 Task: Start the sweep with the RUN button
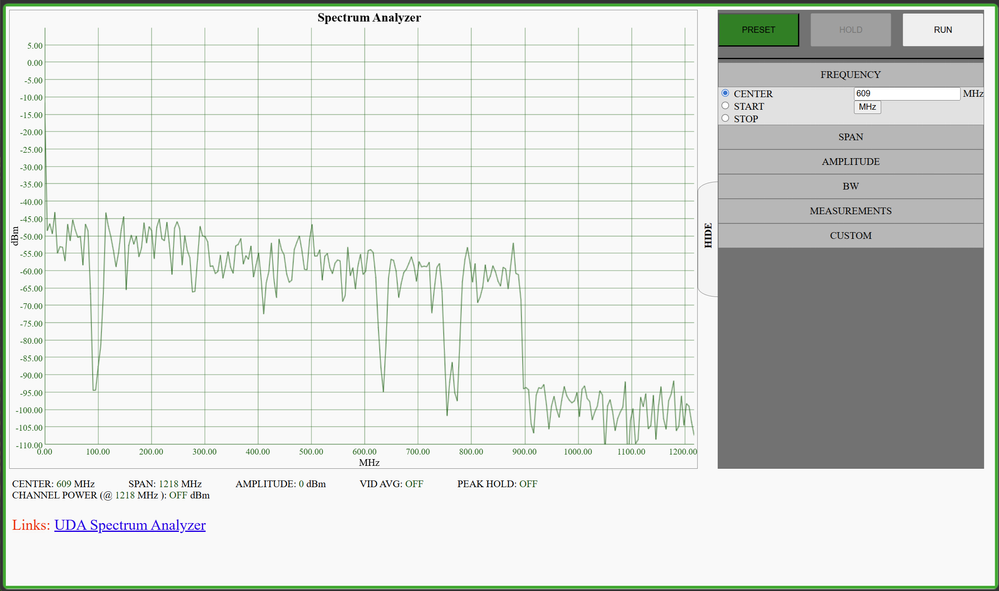click(x=942, y=30)
